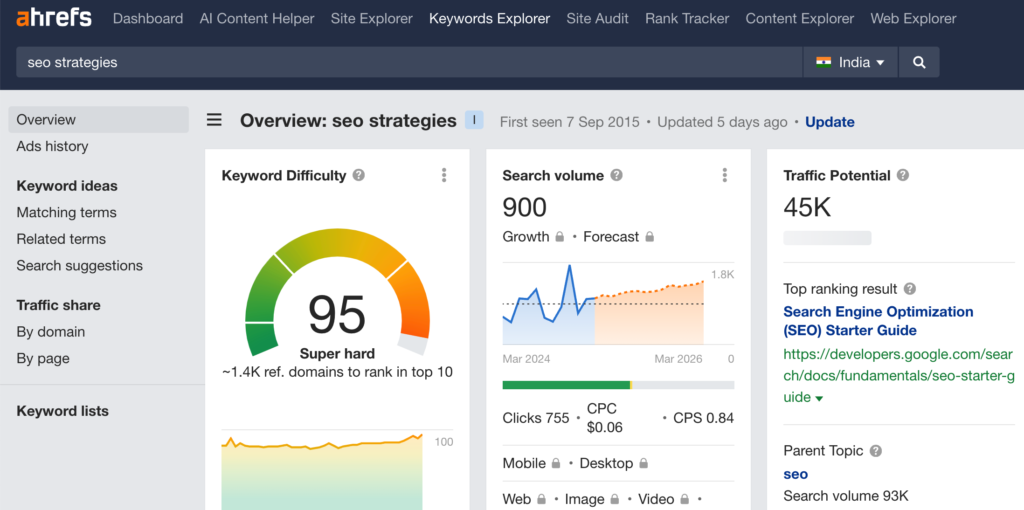Open Ads history in sidebar

[52, 146]
